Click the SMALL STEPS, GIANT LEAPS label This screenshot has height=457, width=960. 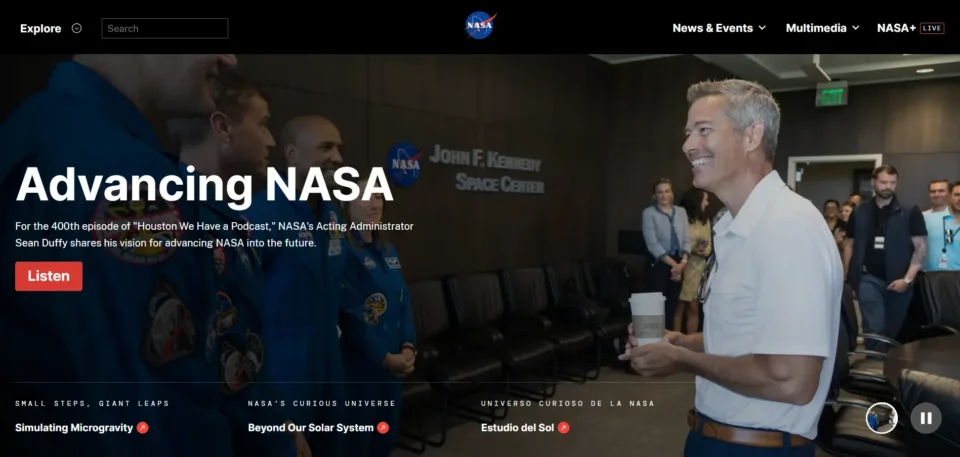point(92,403)
